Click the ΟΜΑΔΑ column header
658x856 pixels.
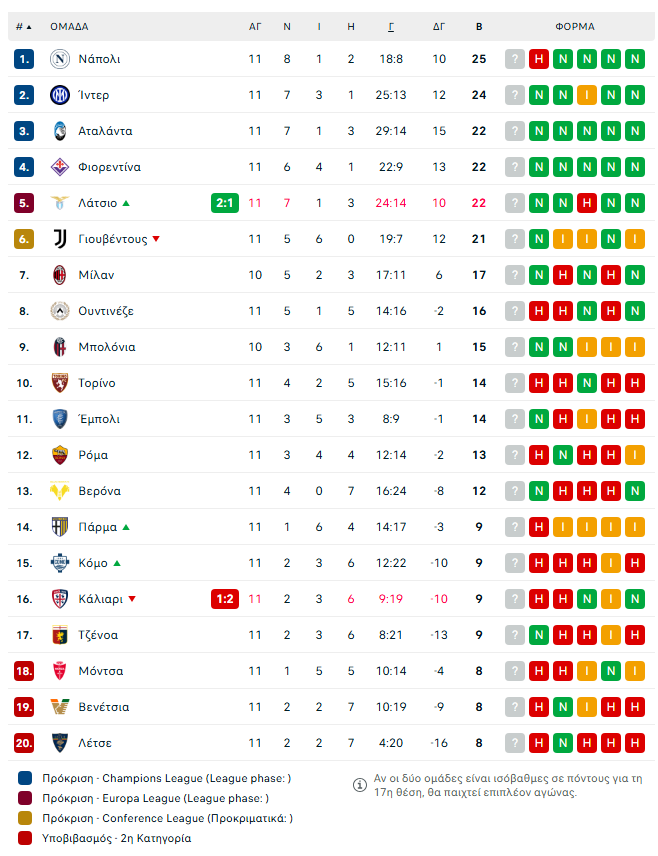tap(68, 27)
